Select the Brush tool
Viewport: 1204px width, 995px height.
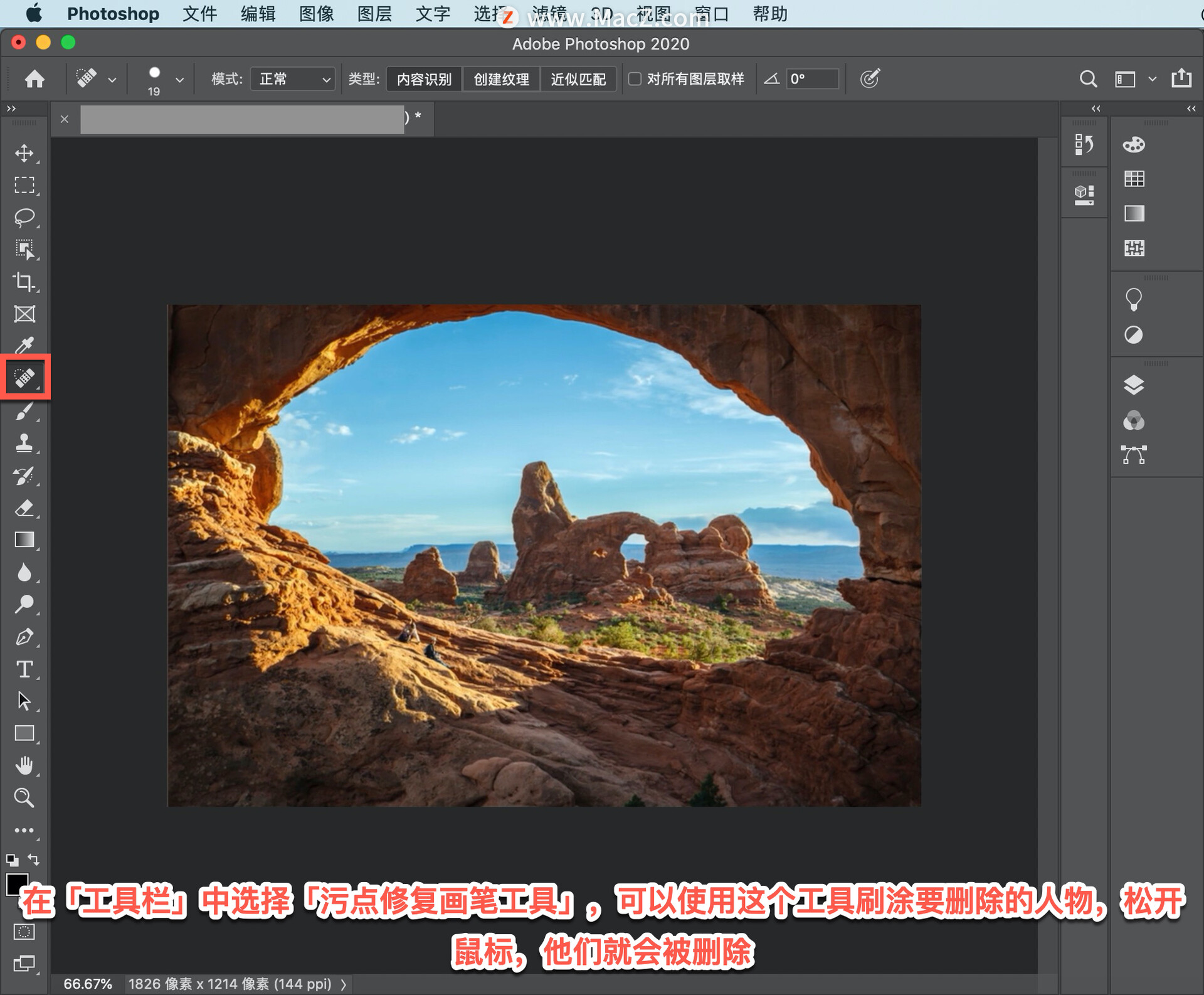pos(24,411)
